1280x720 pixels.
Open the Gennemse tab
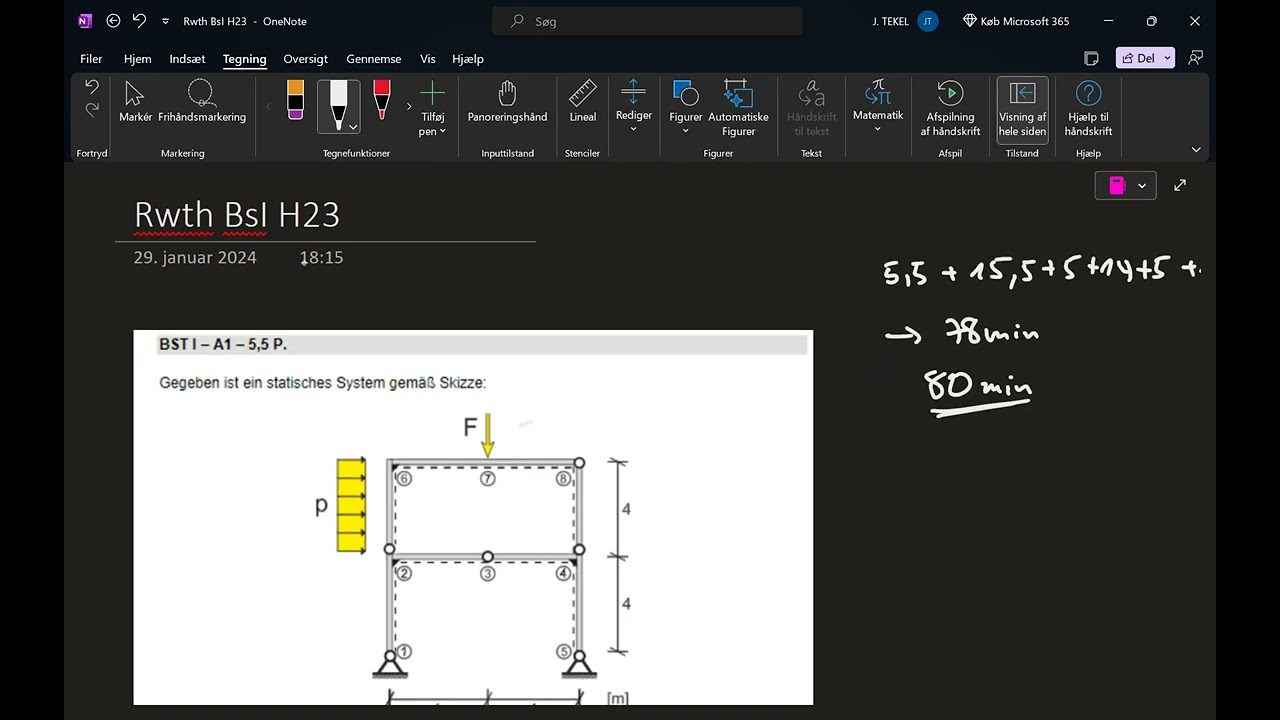(x=373, y=59)
